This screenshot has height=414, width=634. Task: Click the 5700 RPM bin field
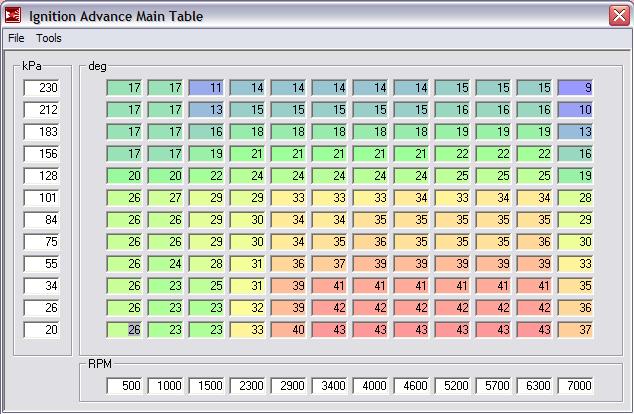point(493,385)
